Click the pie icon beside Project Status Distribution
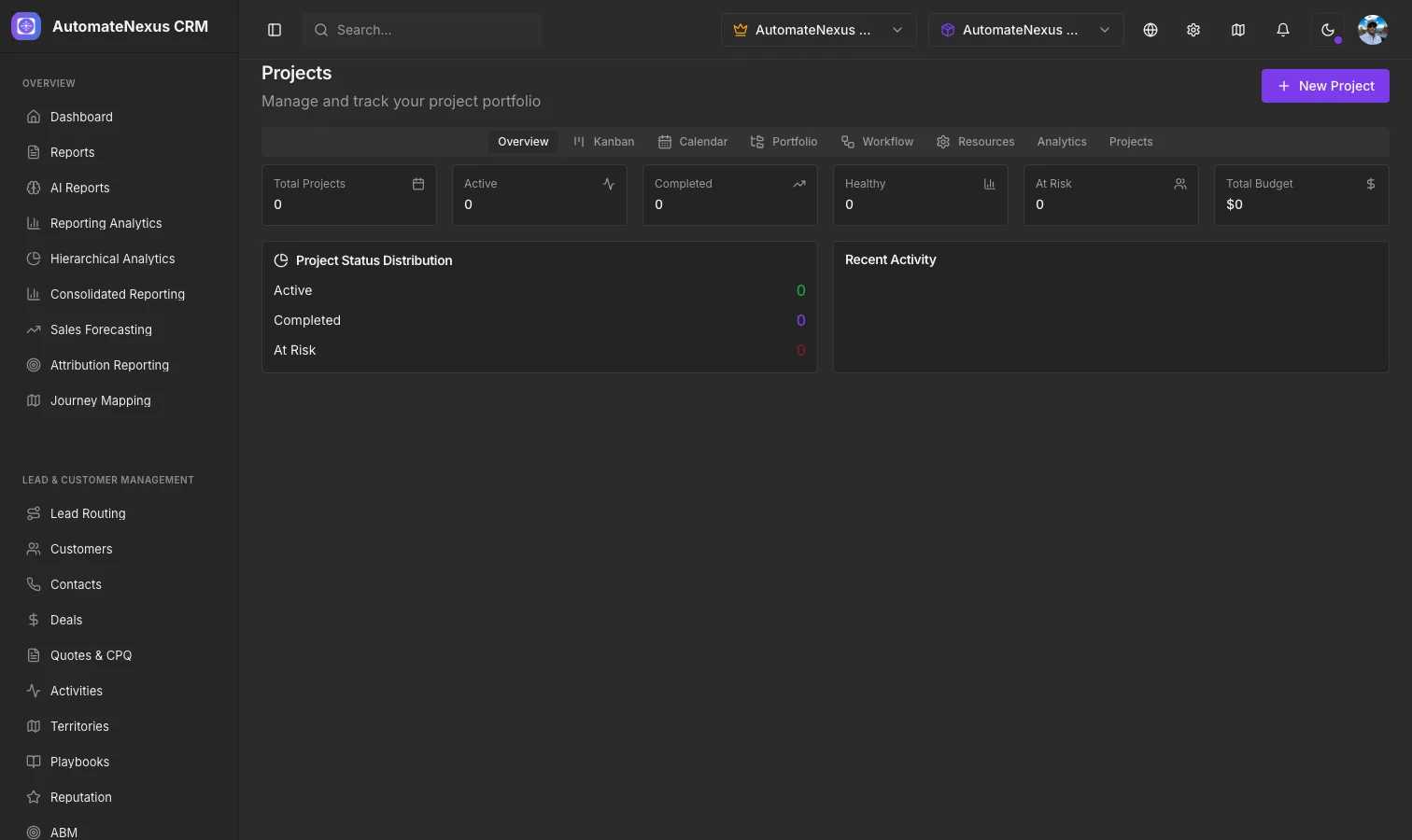 [x=281, y=260]
